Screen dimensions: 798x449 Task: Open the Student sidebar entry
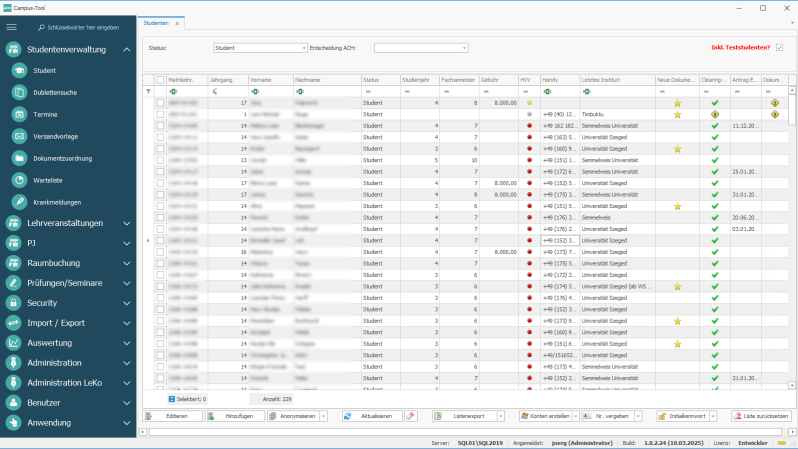point(44,71)
